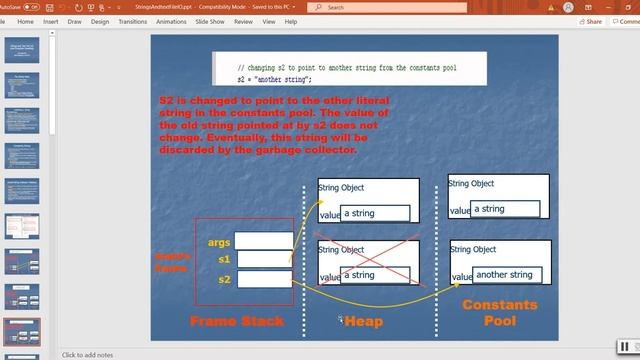The width and height of the screenshot is (640, 360).
Task: Select the fourth slide thumbnail
Action: [x=22, y=156]
